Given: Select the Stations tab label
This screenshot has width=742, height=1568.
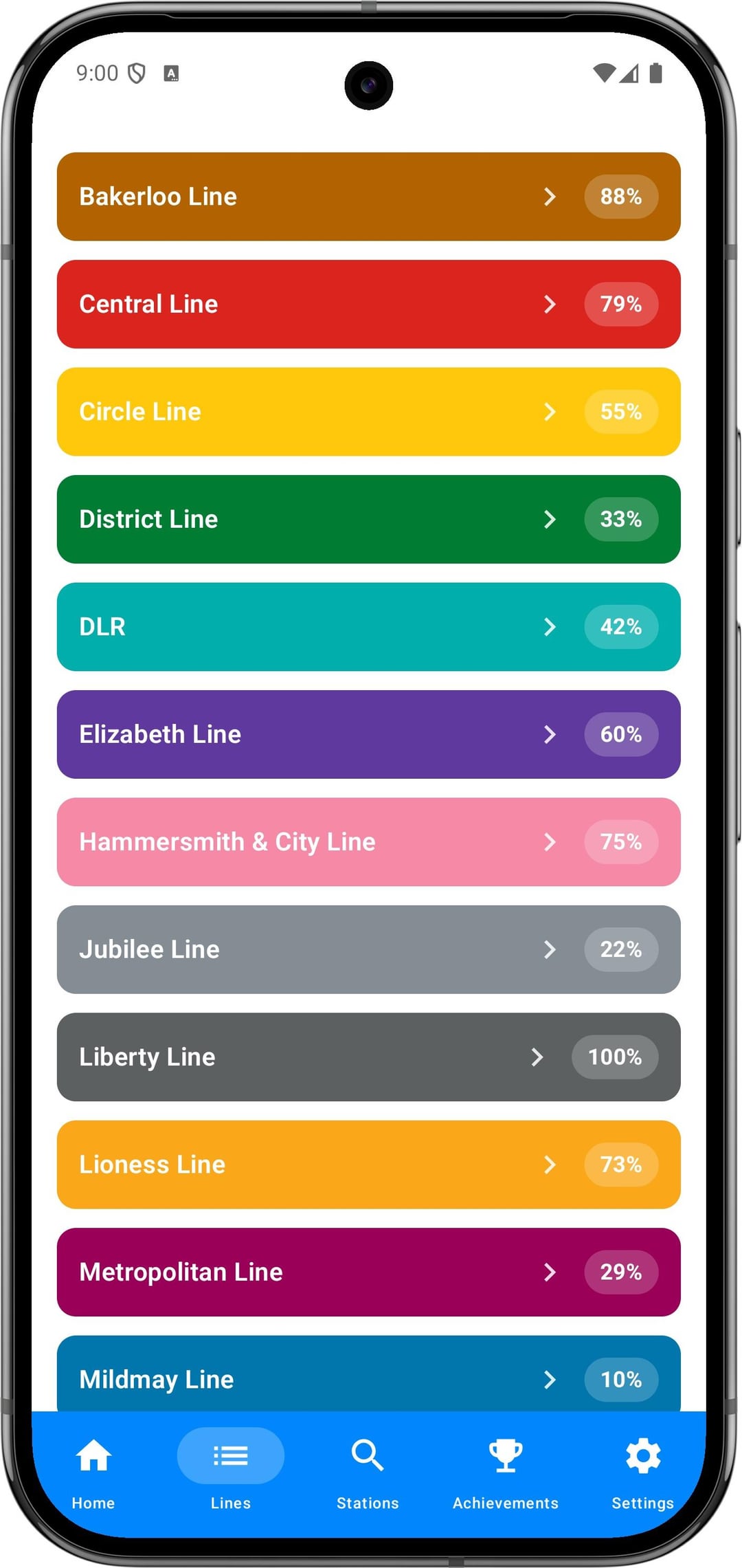Looking at the screenshot, I should (x=368, y=1503).
